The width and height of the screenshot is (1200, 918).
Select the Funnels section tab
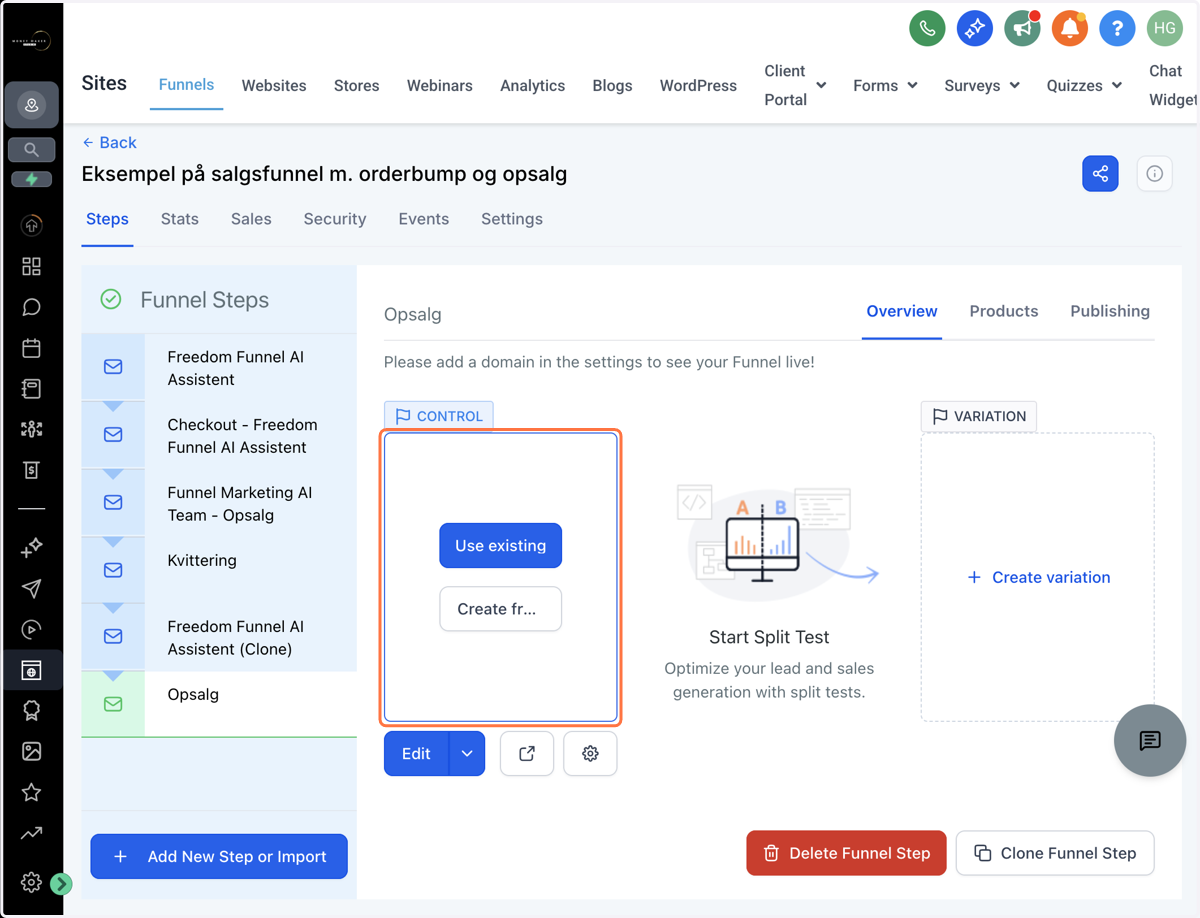pos(186,84)
